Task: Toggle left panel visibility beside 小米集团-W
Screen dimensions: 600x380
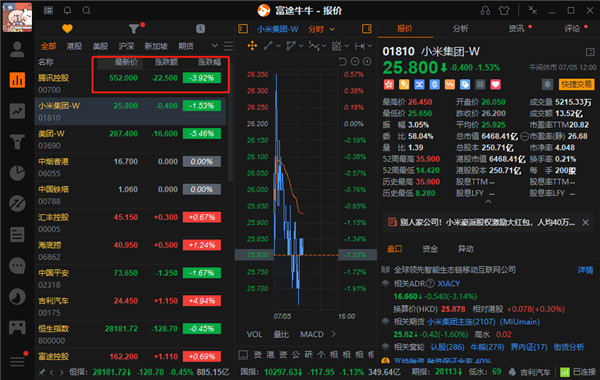Action: coord(243,29)
